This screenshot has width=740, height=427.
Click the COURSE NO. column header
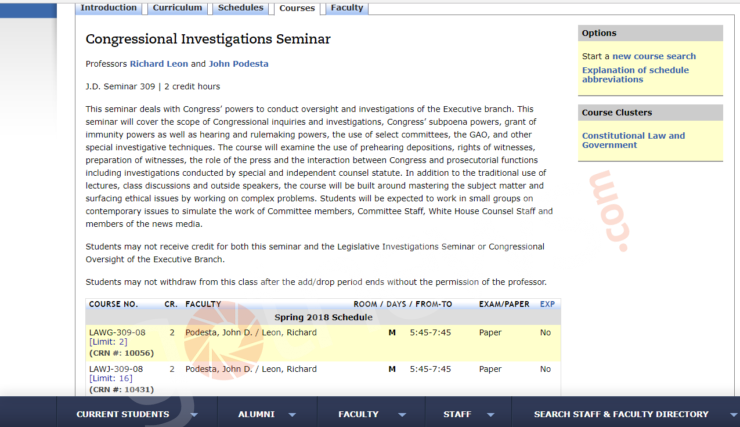(x=113, y=304)
